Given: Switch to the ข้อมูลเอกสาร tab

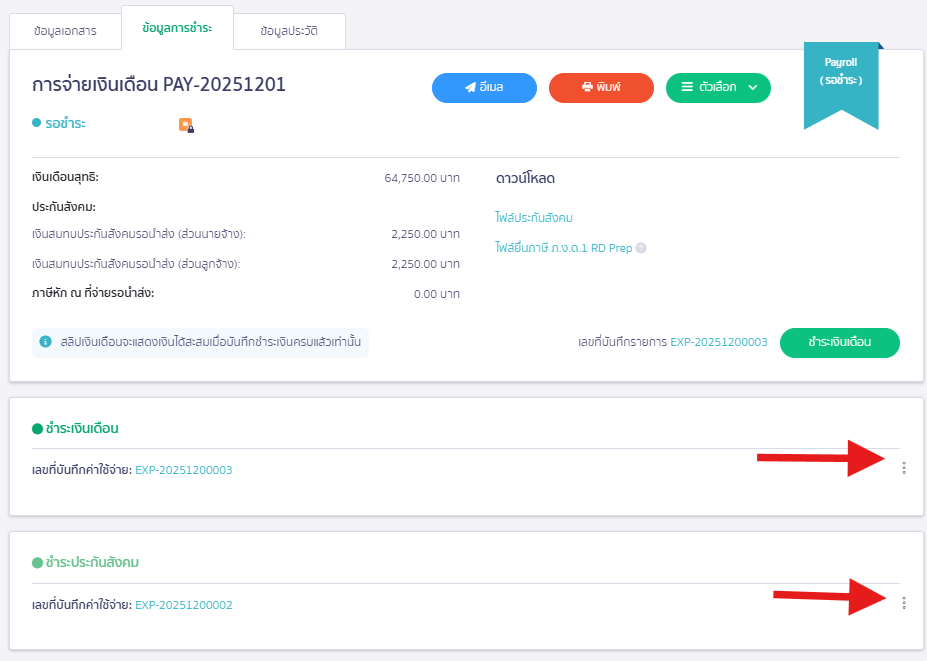Looking at the screenshot, I should (x=65, y=31).
